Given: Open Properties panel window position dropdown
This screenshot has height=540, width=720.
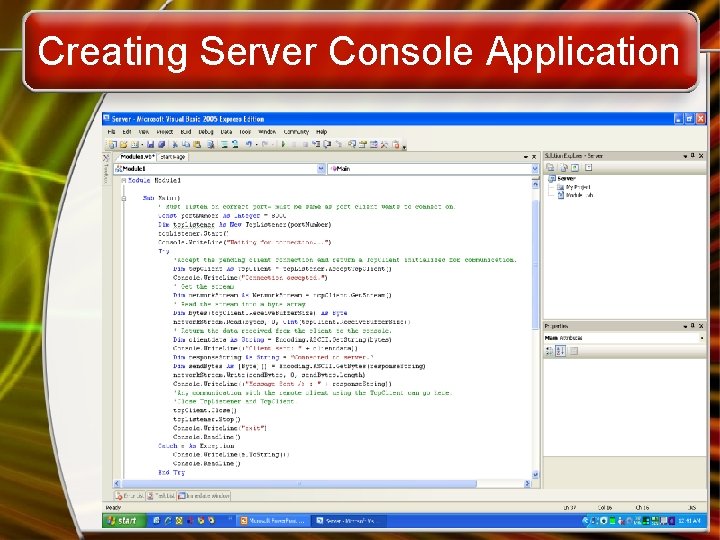Looking at the screenshot, I should tap(685, 326).
